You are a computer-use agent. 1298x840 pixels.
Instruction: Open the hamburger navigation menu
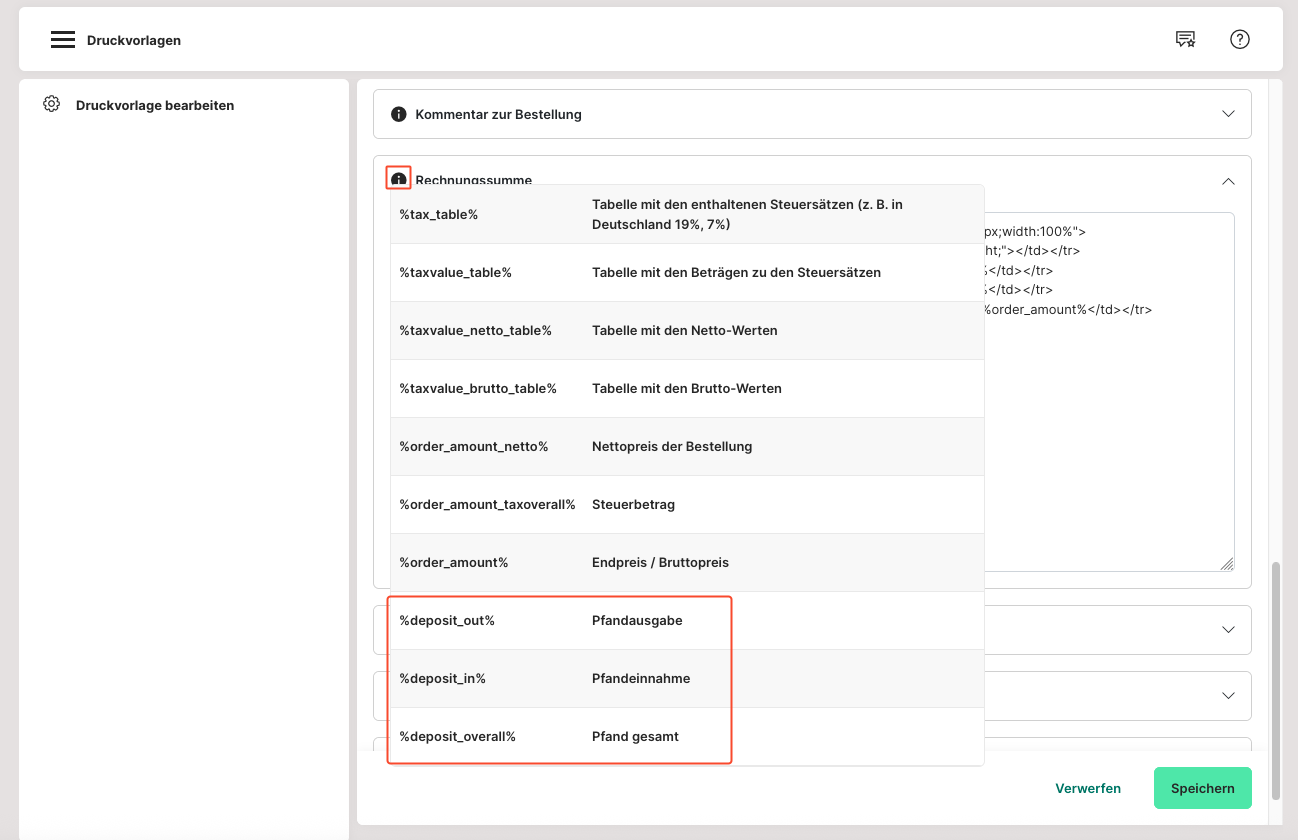63,40
